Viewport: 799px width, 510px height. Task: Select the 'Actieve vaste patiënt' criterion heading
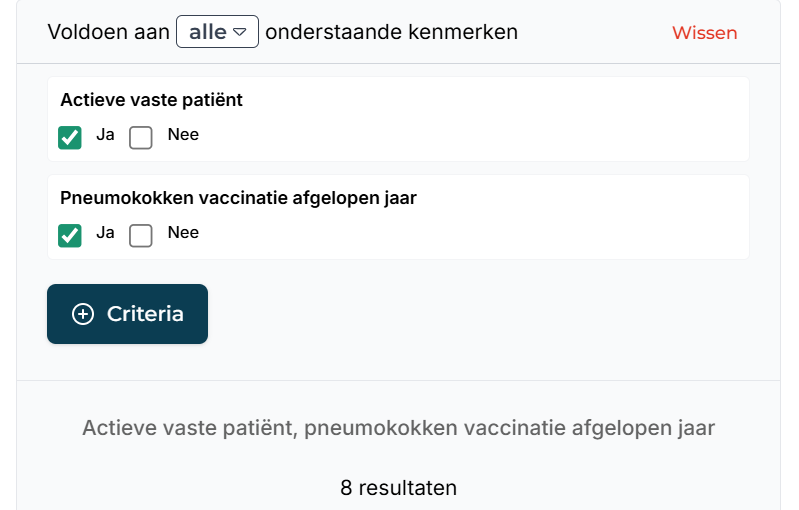tap(151, 100)
